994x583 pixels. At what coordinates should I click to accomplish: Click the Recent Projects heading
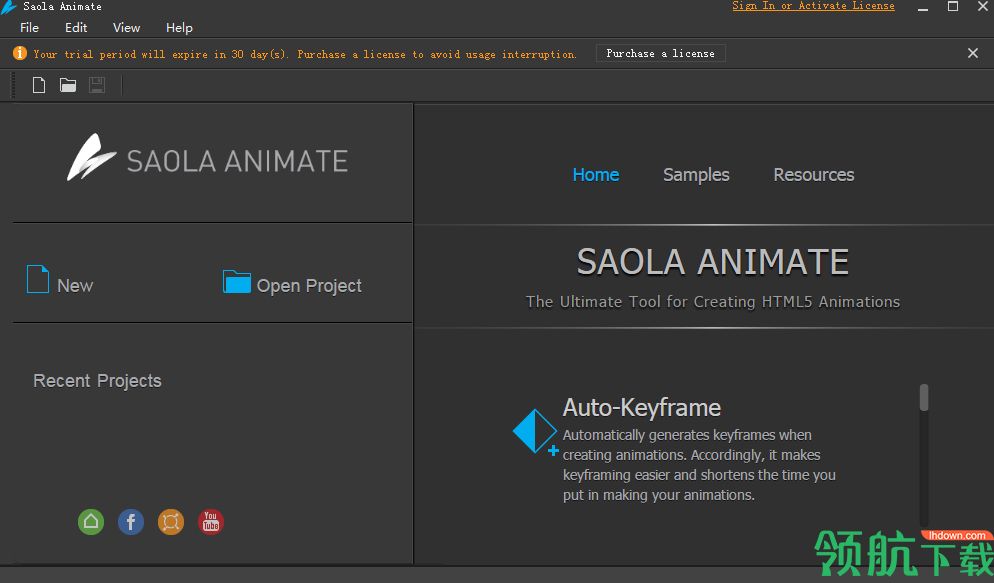97,381
